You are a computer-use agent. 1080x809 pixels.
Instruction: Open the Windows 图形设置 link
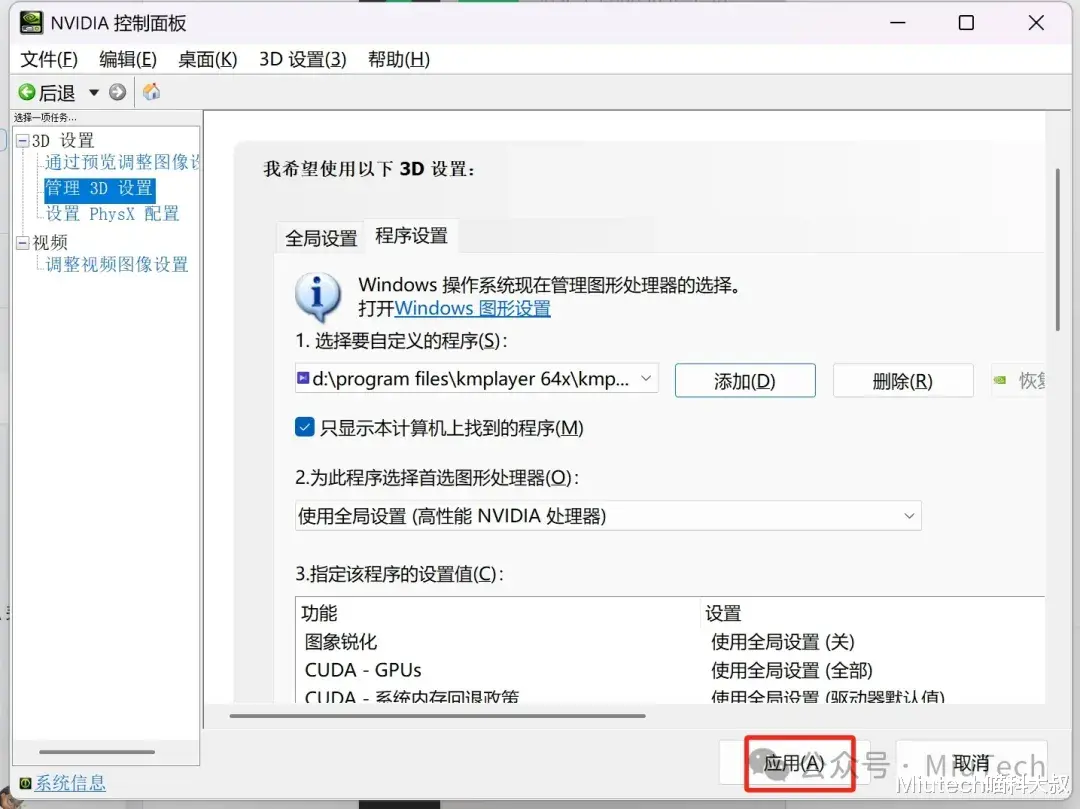[472, 308]
